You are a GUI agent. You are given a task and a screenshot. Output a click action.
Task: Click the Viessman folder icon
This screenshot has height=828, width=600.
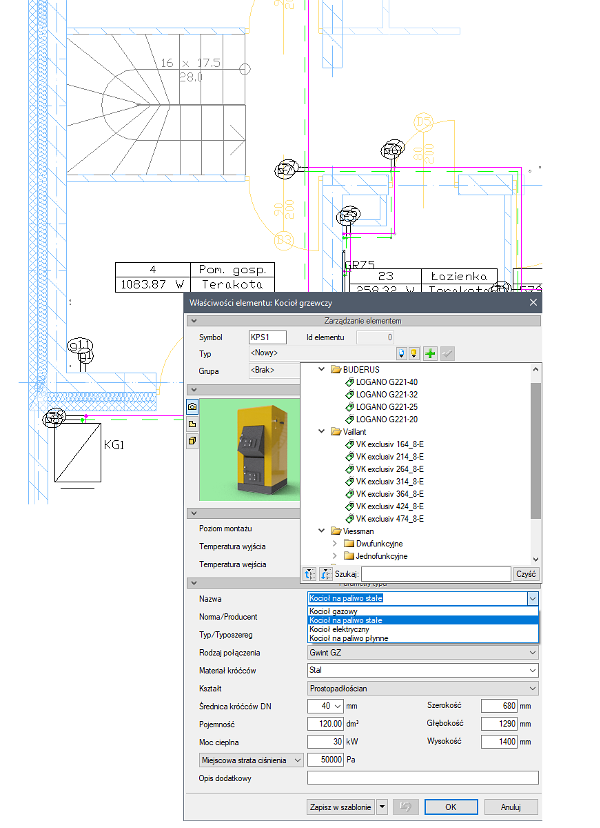tap(336, 531)
